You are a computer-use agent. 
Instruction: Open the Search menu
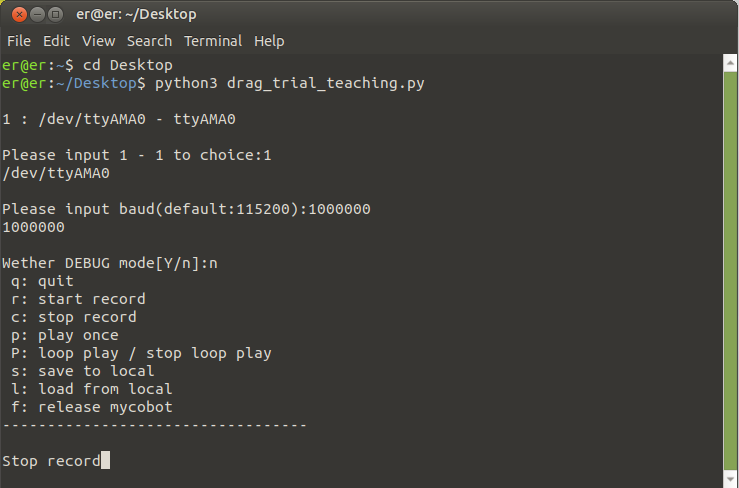point(150,41)
